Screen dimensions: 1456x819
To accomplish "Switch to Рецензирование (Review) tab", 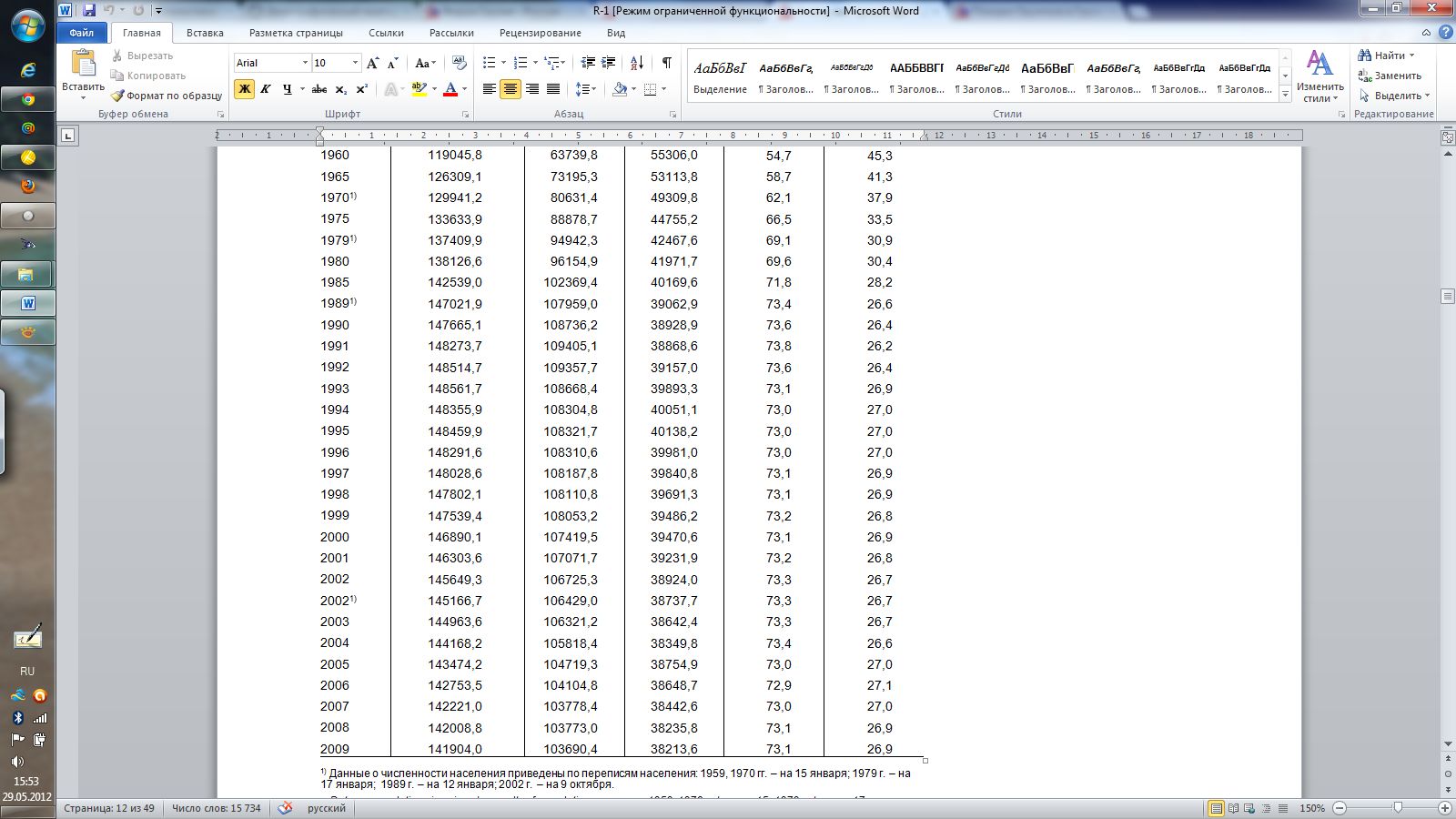I will [x=540, y=33].
